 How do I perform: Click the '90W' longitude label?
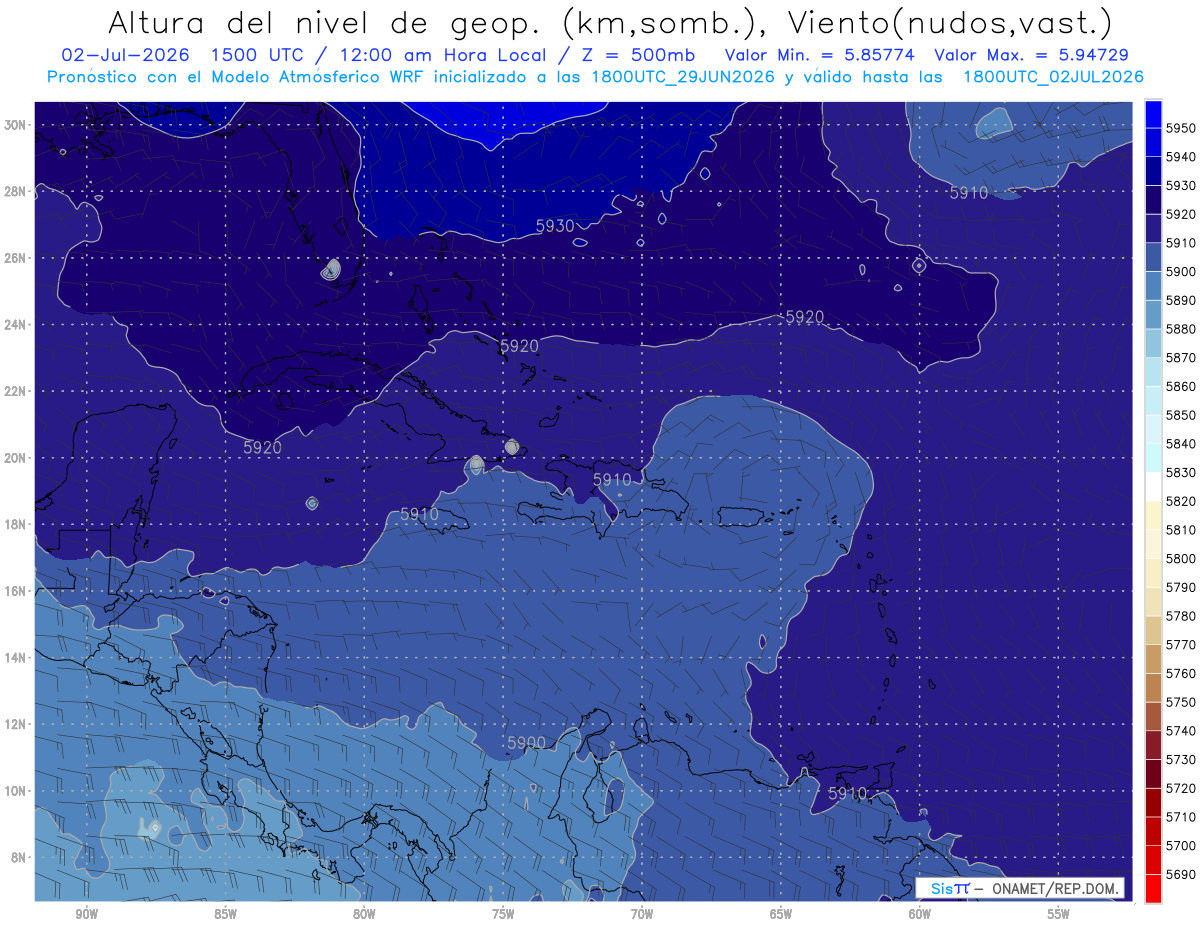(x=86, y=914)
